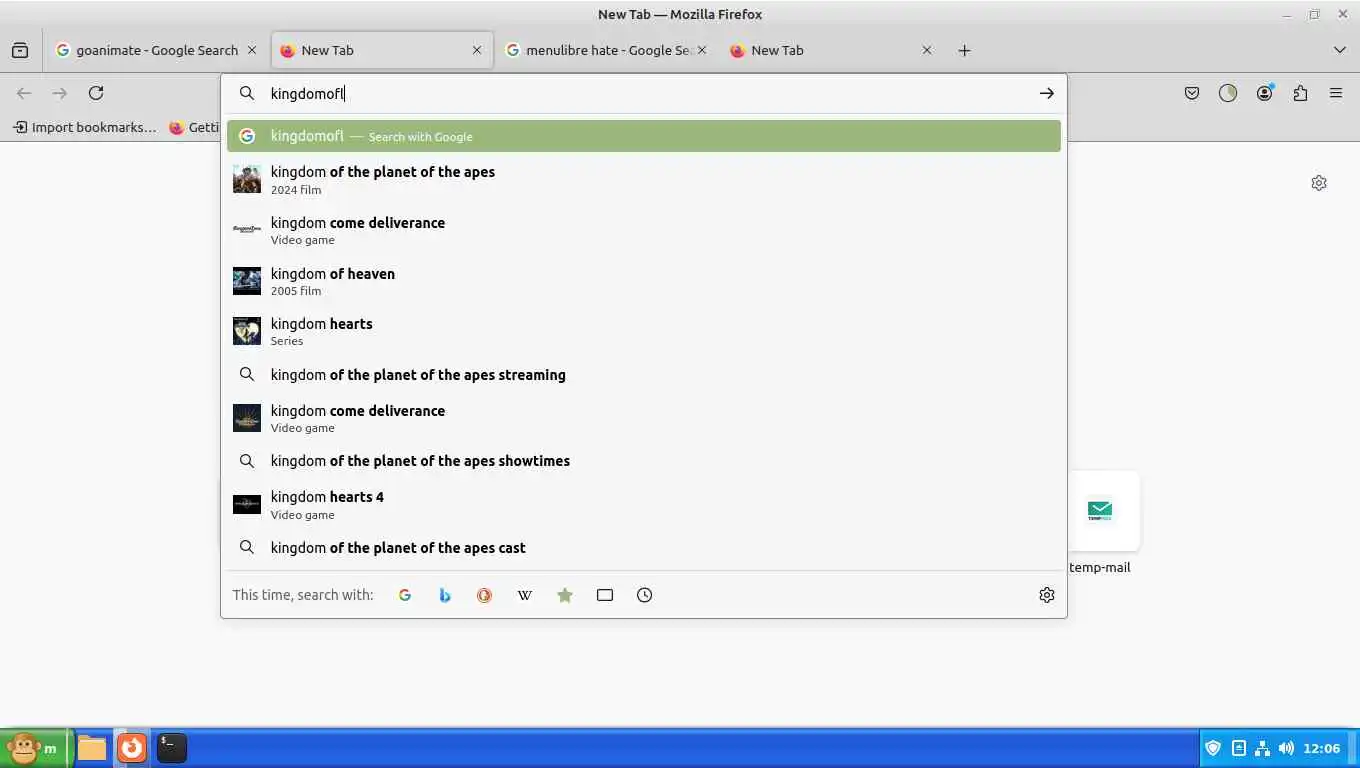Search this time with Google icon
The width and height of the screenshot is (1360, 768).
coord(405,595)
